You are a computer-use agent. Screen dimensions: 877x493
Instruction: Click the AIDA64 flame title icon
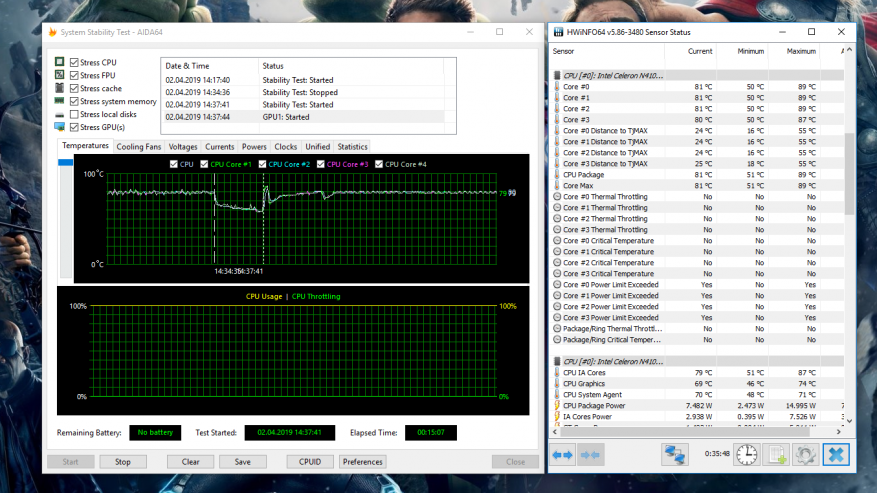point(53,32)
